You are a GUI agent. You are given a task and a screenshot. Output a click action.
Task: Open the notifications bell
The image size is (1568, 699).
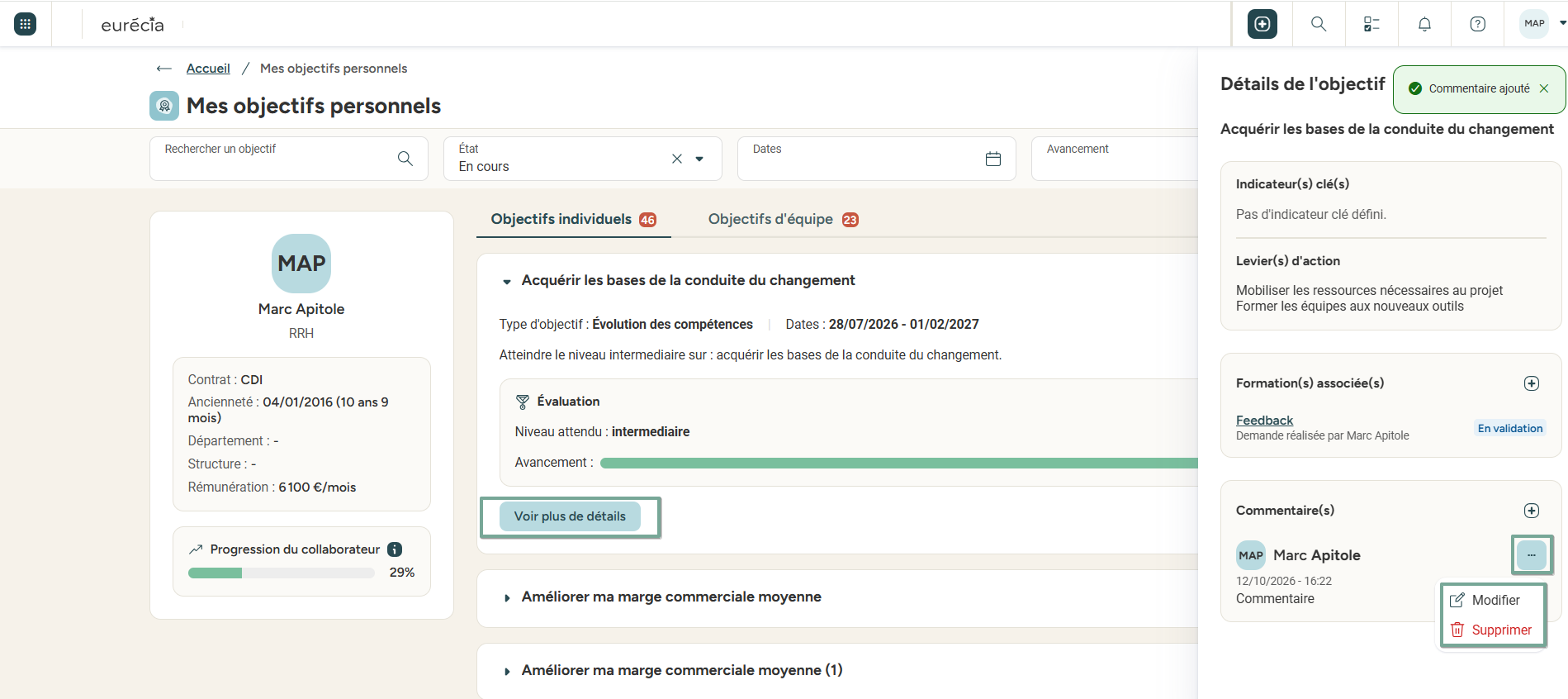1424,24
